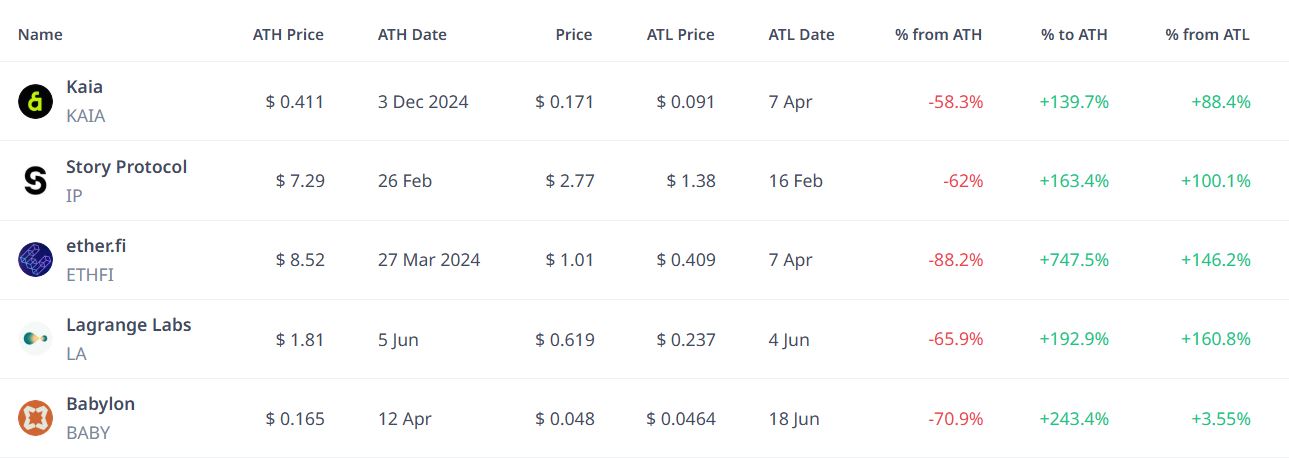Open the ether.fi name link
This screenshot has width=1289, height=458.
pyautogui.click(x=96, y=246)
